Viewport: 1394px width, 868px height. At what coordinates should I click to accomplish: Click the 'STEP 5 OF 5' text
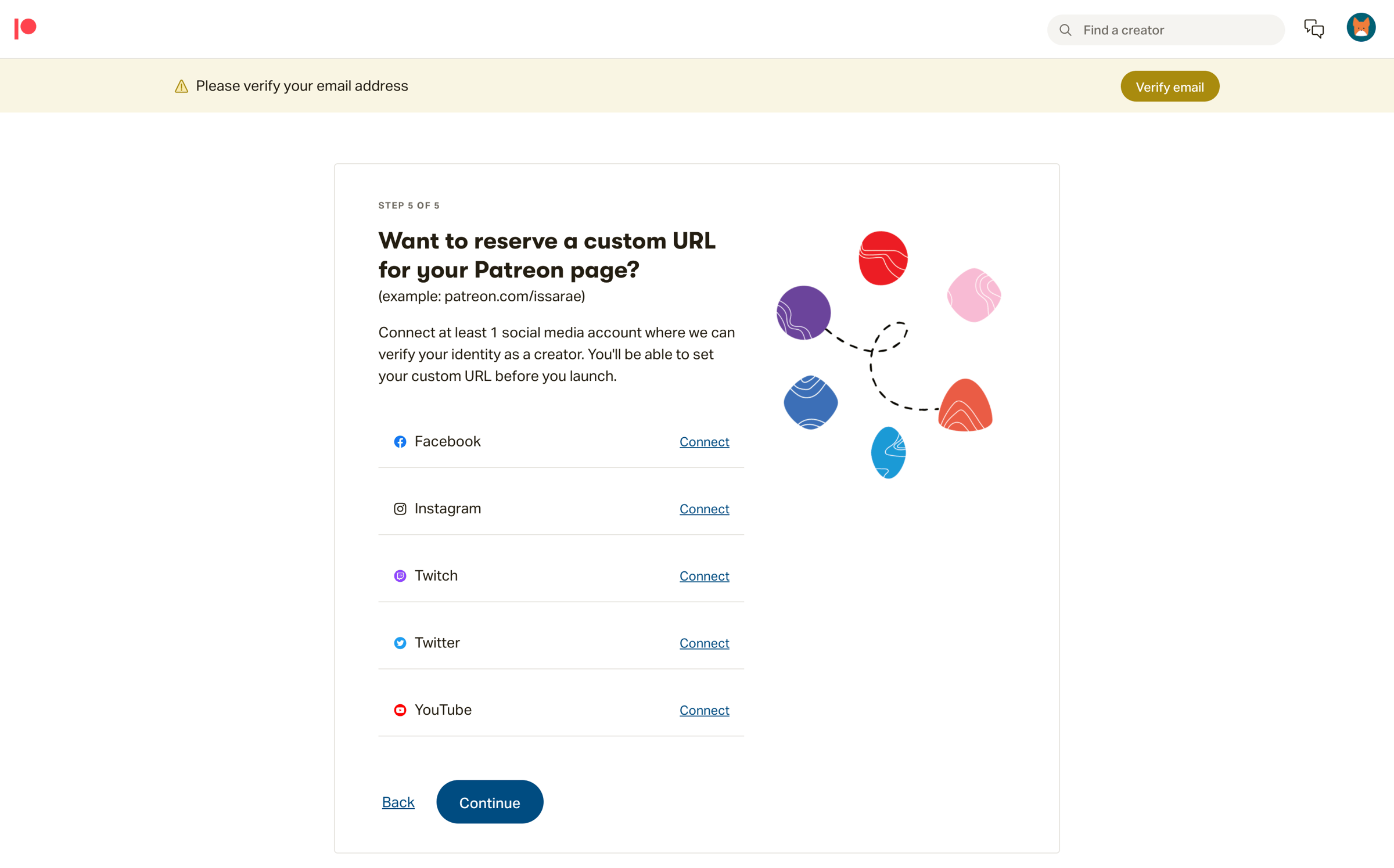pos(409,206)
